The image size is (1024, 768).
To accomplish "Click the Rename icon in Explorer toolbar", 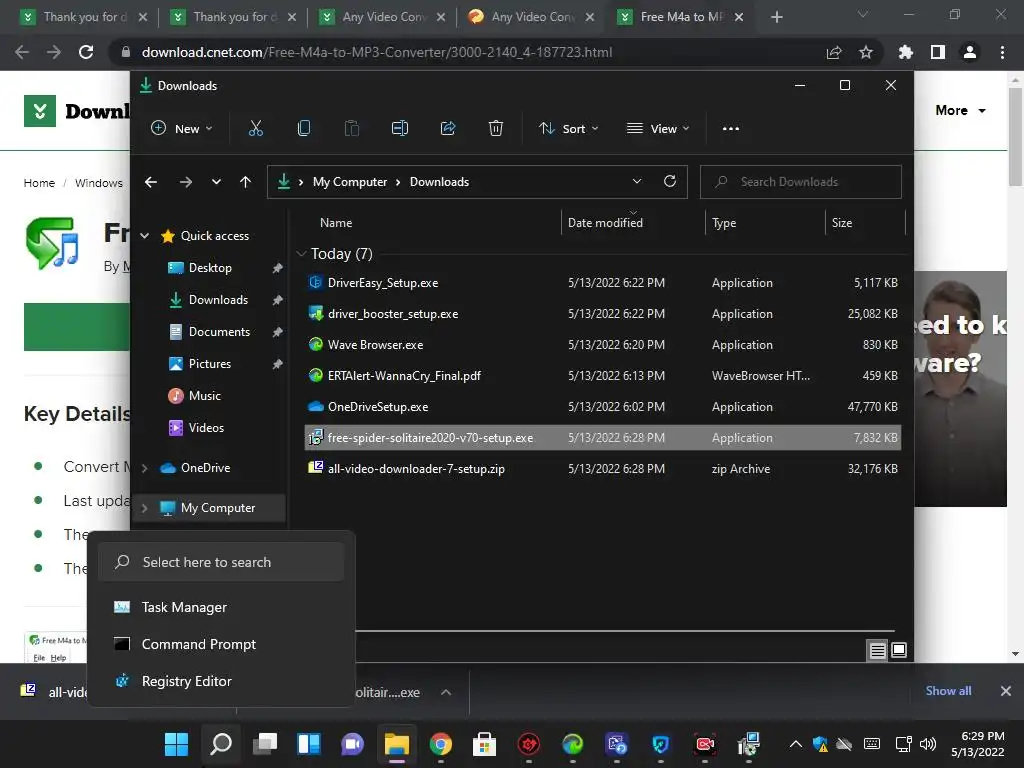I will pyautogui.click(x=400, y=129).
